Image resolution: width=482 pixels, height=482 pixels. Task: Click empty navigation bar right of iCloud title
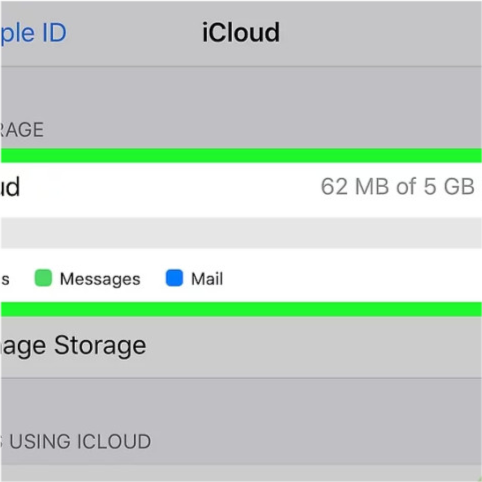(x=380, y=33)
